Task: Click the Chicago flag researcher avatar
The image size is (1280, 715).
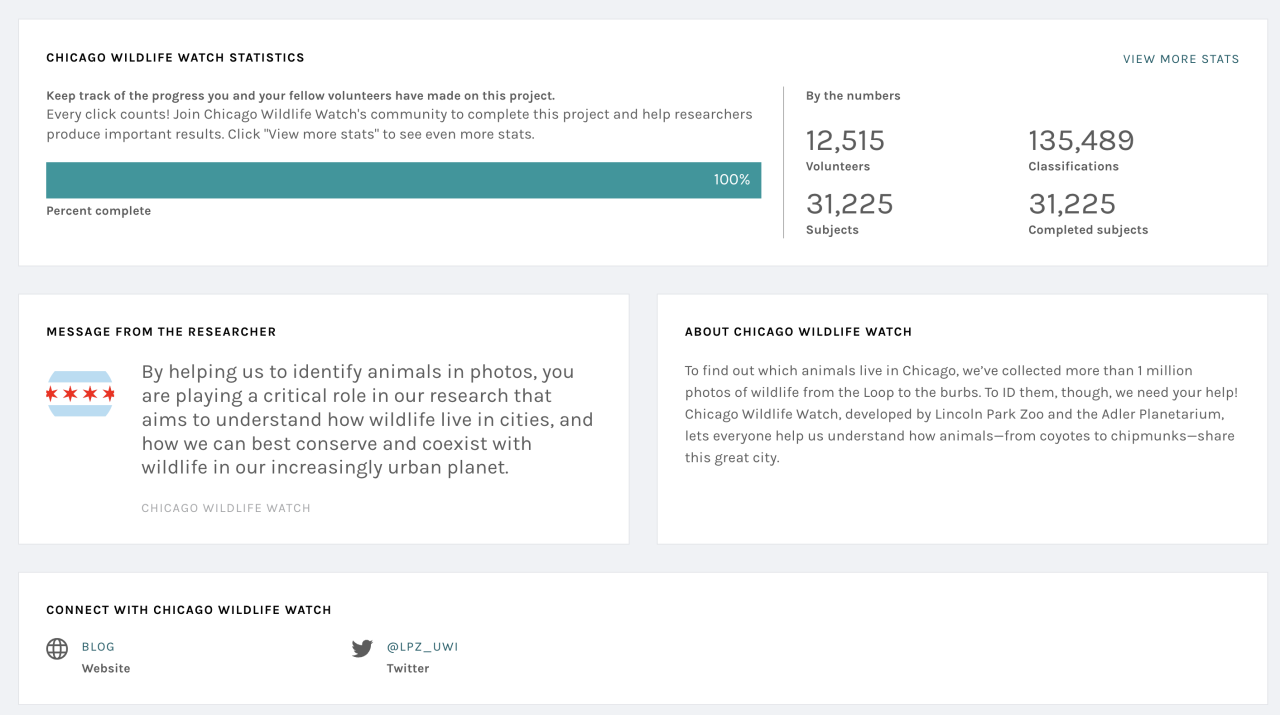Action: [x=80, y=394]
